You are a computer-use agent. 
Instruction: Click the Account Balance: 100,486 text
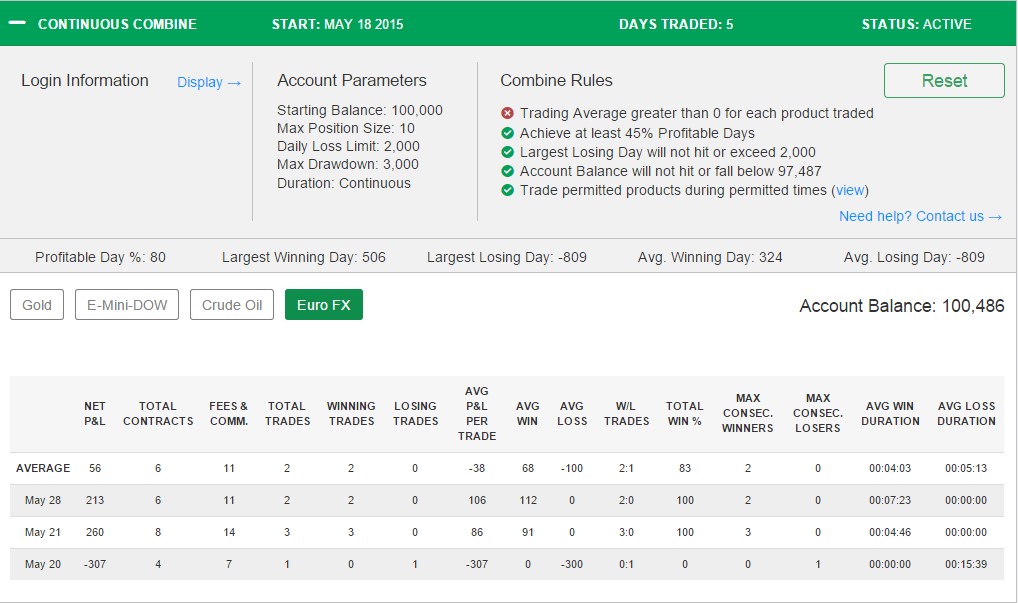click(x=901, y=306)
